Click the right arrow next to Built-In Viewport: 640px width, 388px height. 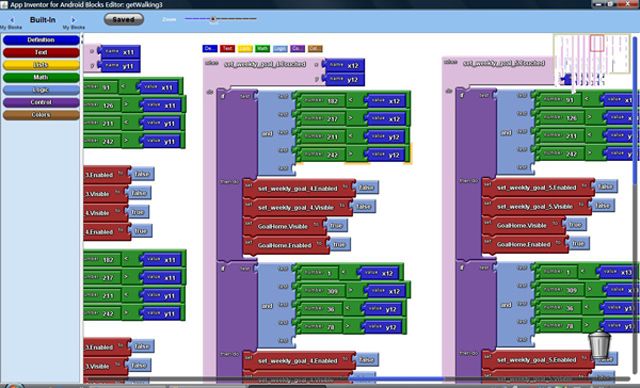[x=73, y=20]
